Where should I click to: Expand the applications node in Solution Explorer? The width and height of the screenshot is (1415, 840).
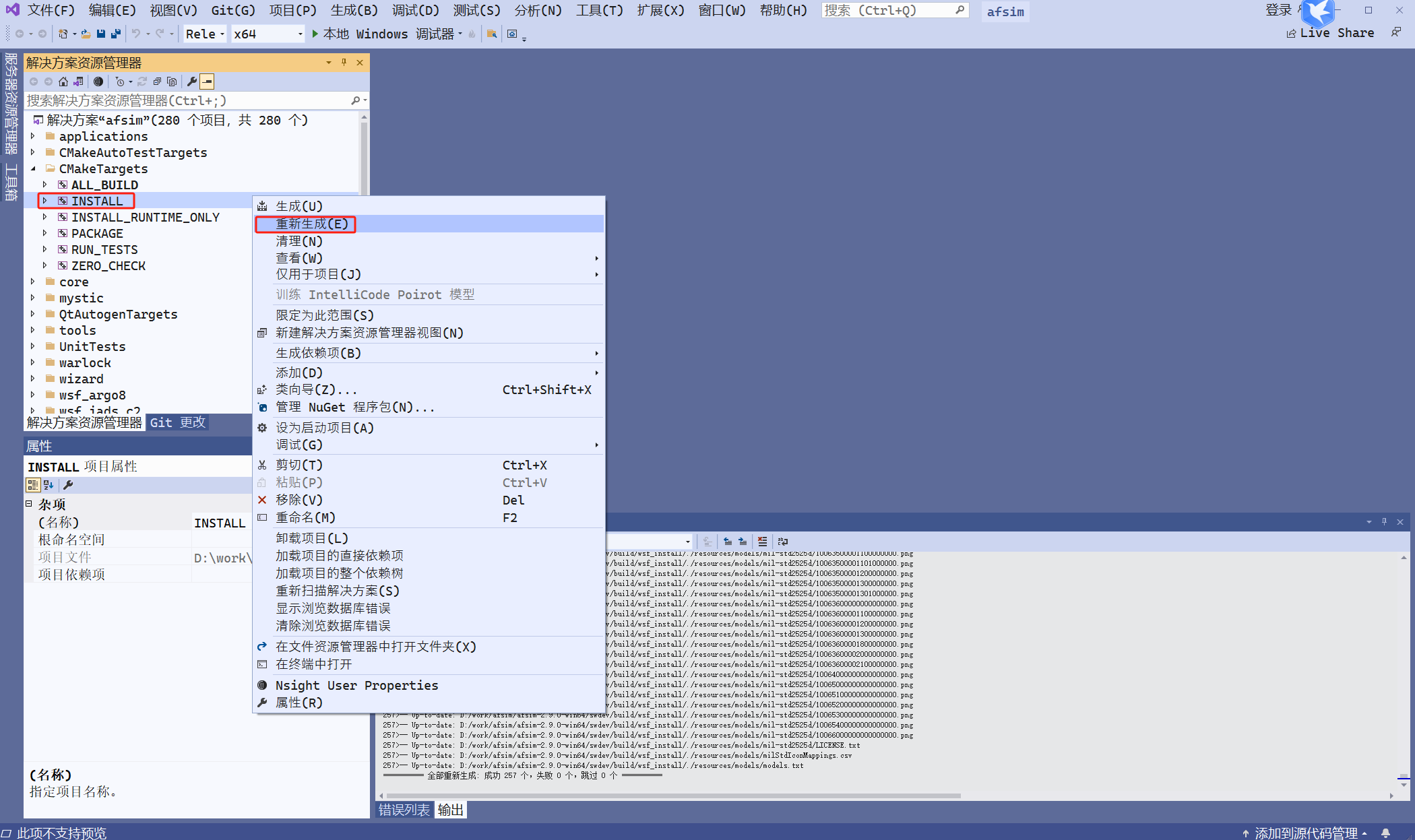pos(33,136)
